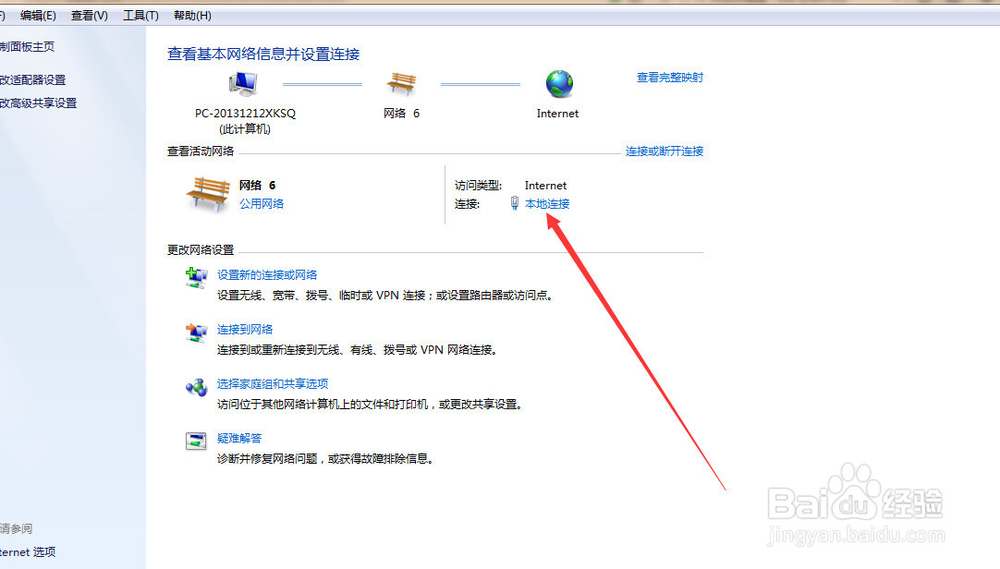Click 公用网络 network type link
The height and width of the screenshot is (569, 1000).
261,203
